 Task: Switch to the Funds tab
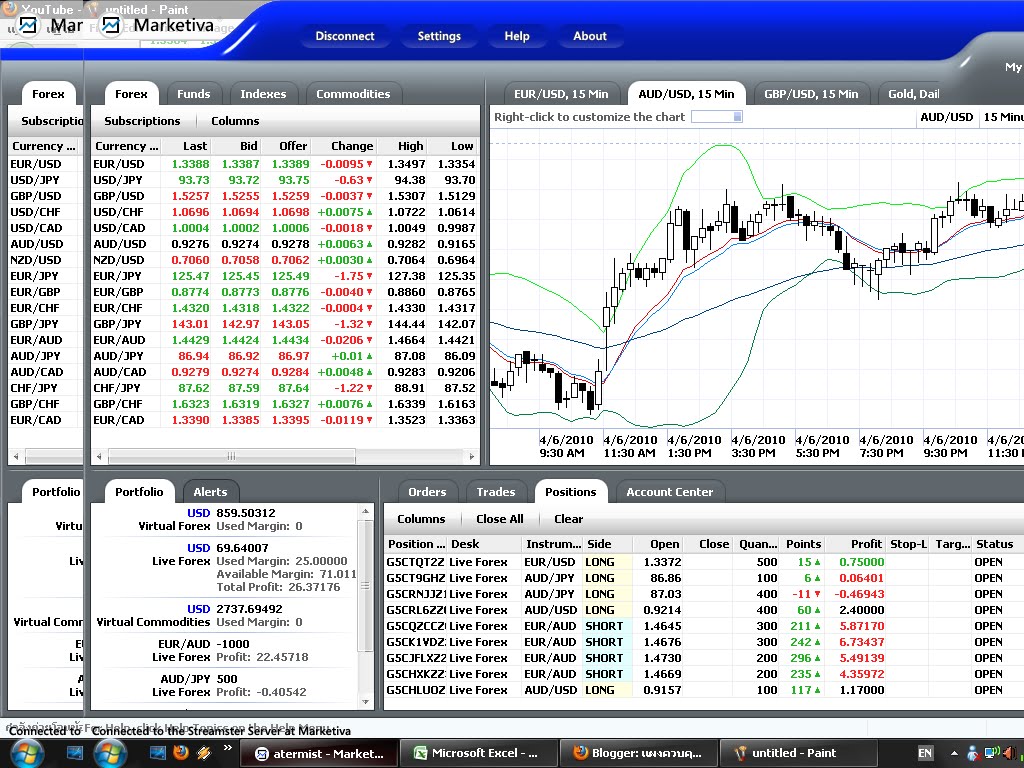click(x=193, y=94)
